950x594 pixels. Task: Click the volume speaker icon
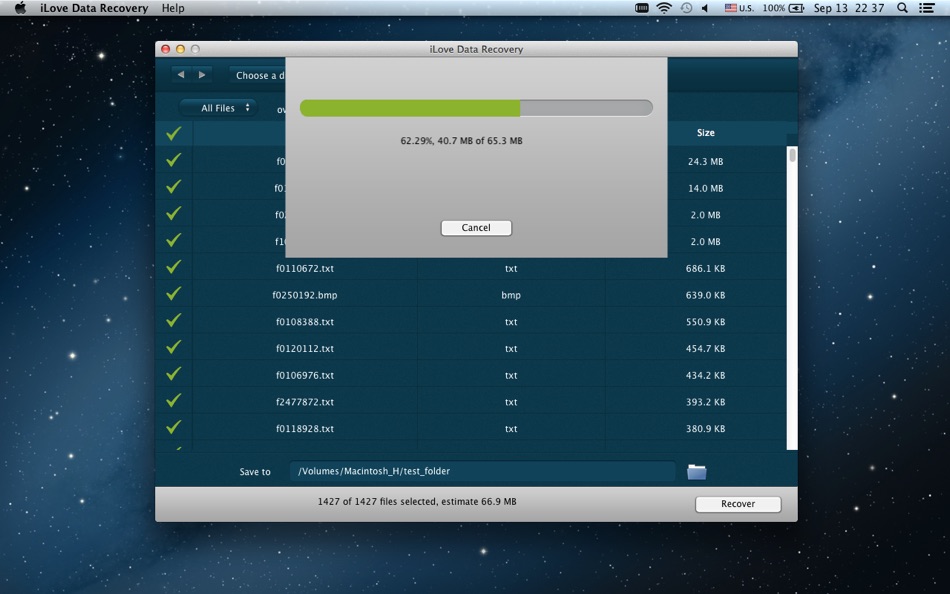705,8
